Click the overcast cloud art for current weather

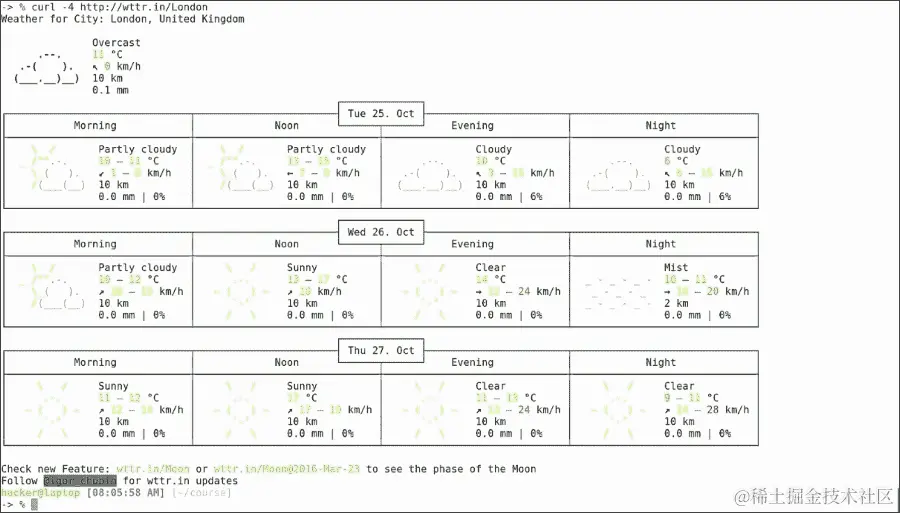tap(46, 68)
